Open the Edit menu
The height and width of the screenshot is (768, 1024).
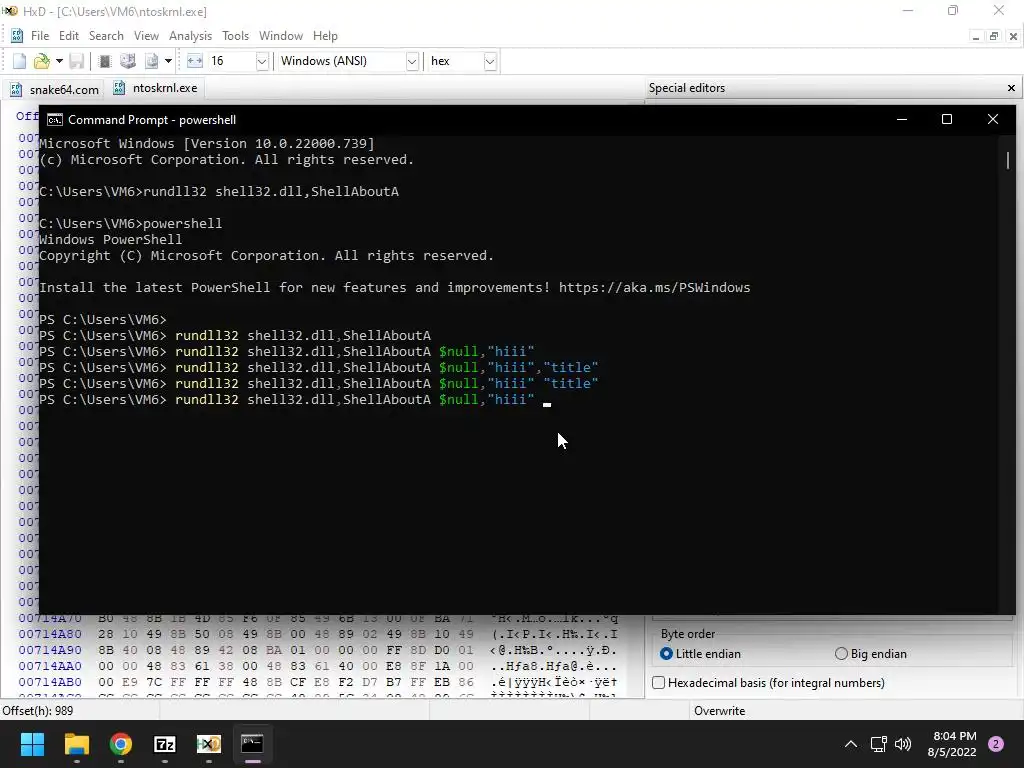(69, 36)
